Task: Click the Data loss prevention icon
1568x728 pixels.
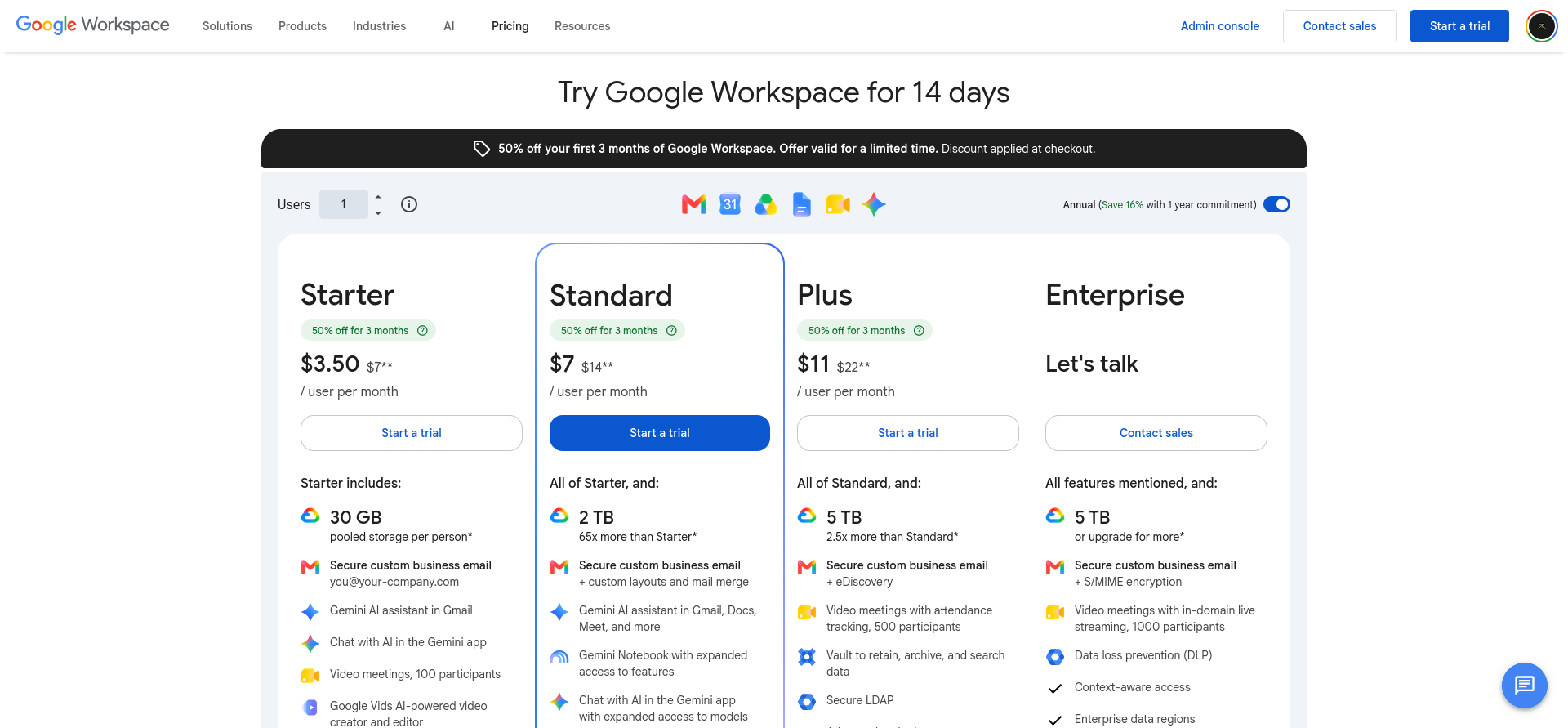Action: [x=1055, y=657]
